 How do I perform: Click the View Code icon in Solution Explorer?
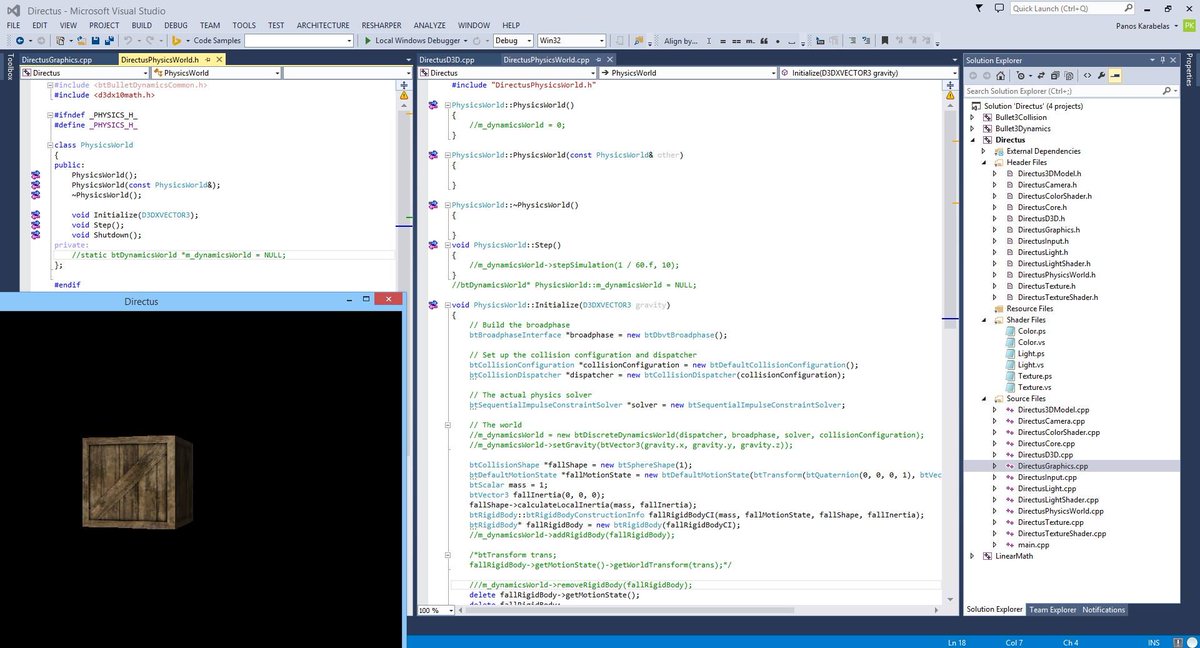(x=1087, y=75)
